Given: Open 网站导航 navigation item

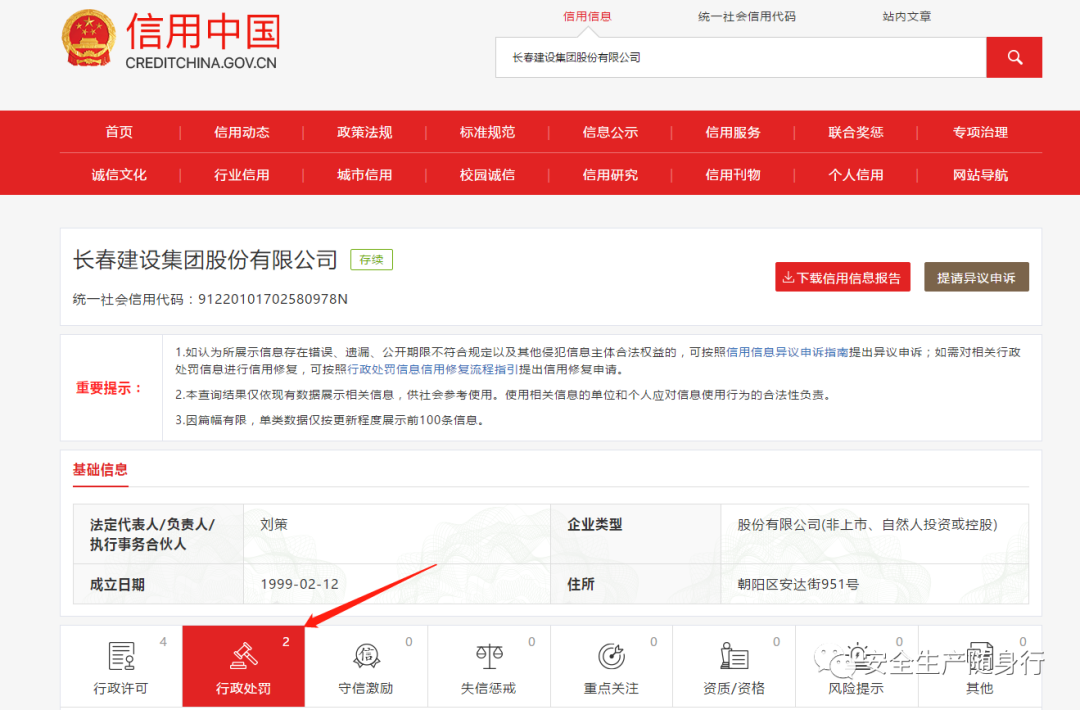Looking at the screenshot, I should point(980,175).
